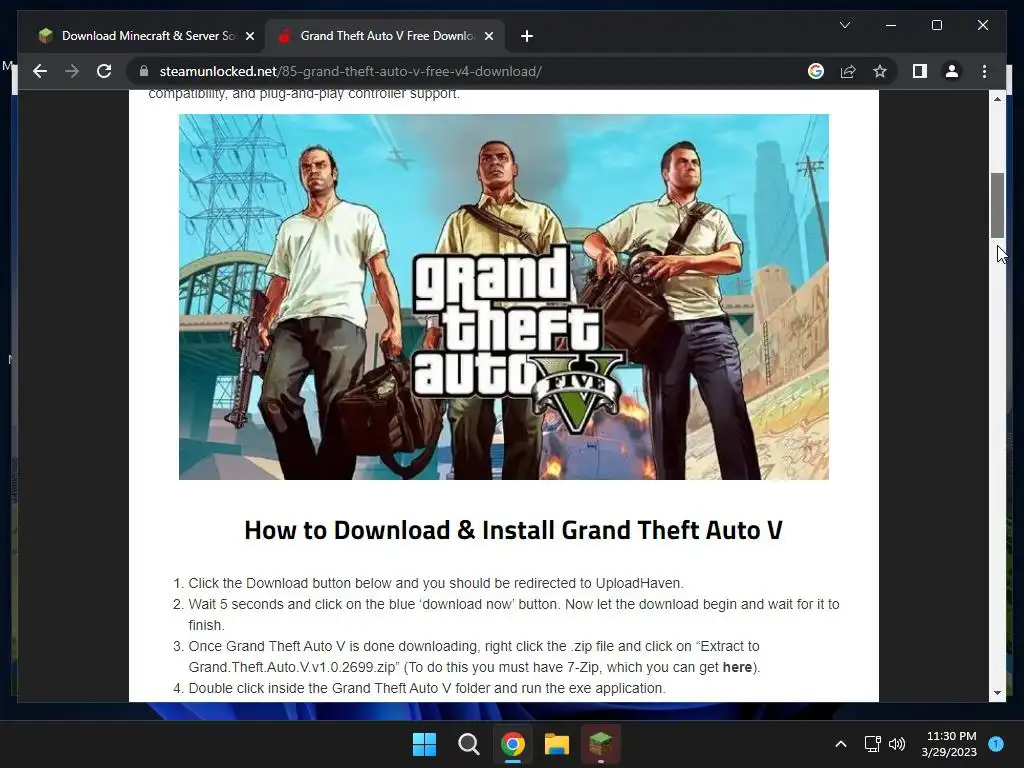
Task: Click the 'How to Download & Install' heading
Action: coord(513,530)
